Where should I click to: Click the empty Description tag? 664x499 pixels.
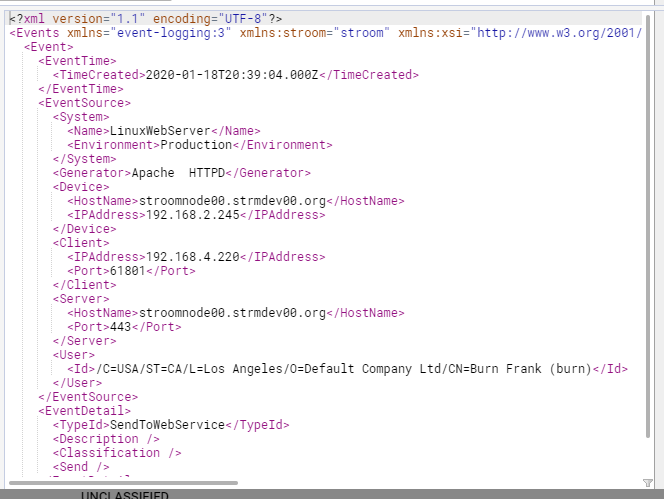click(106, 438)
